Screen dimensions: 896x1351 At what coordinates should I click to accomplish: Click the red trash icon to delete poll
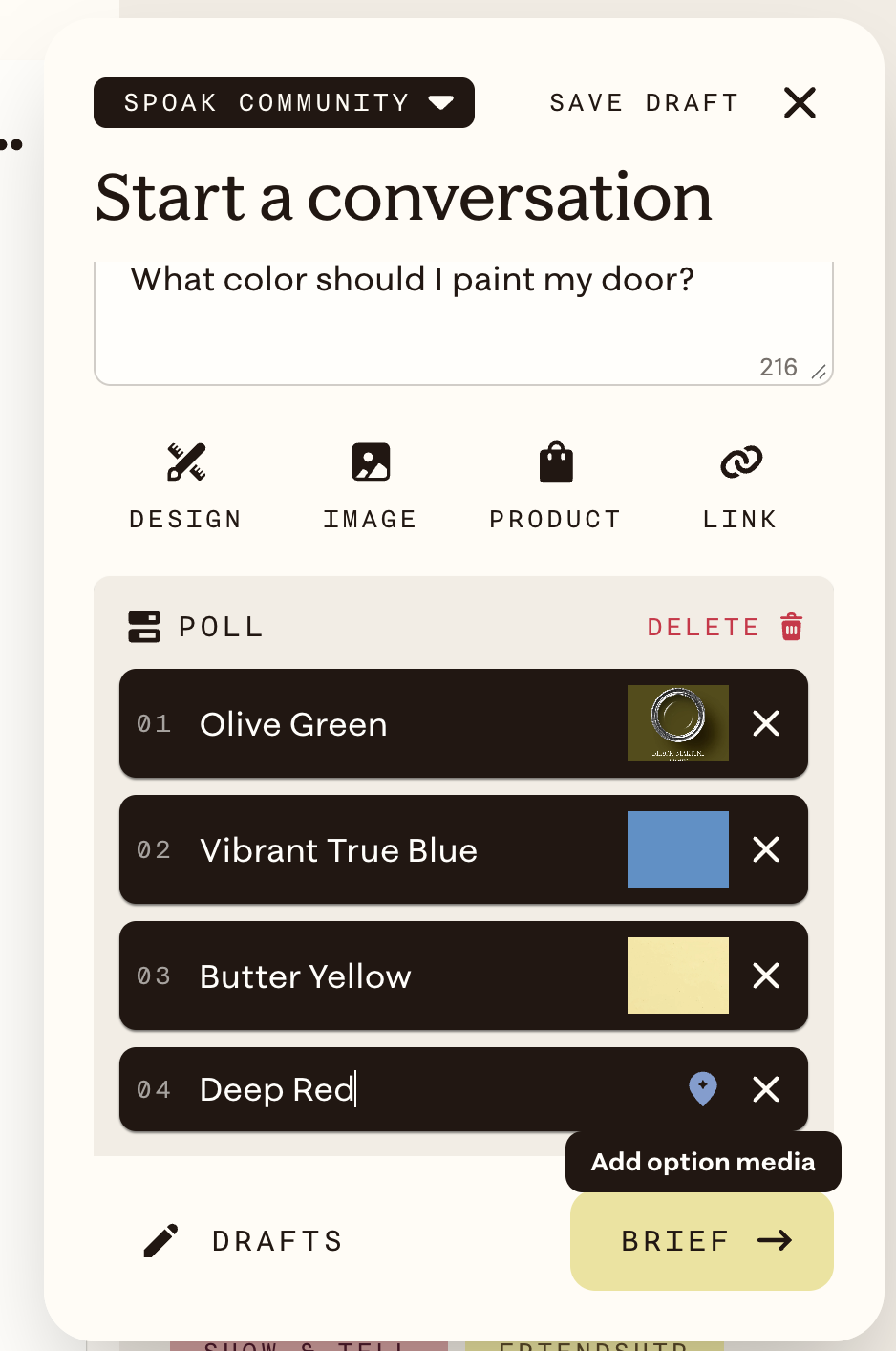click(792, 627)
